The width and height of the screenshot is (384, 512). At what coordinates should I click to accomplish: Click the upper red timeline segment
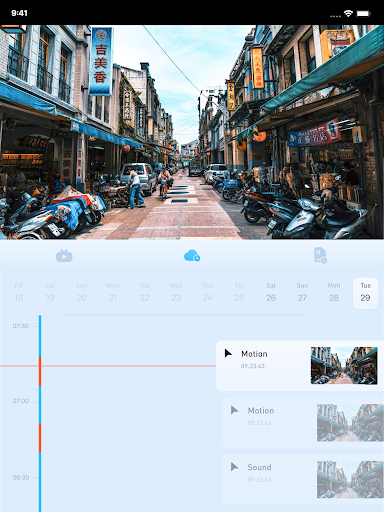[x=40, y=371]
